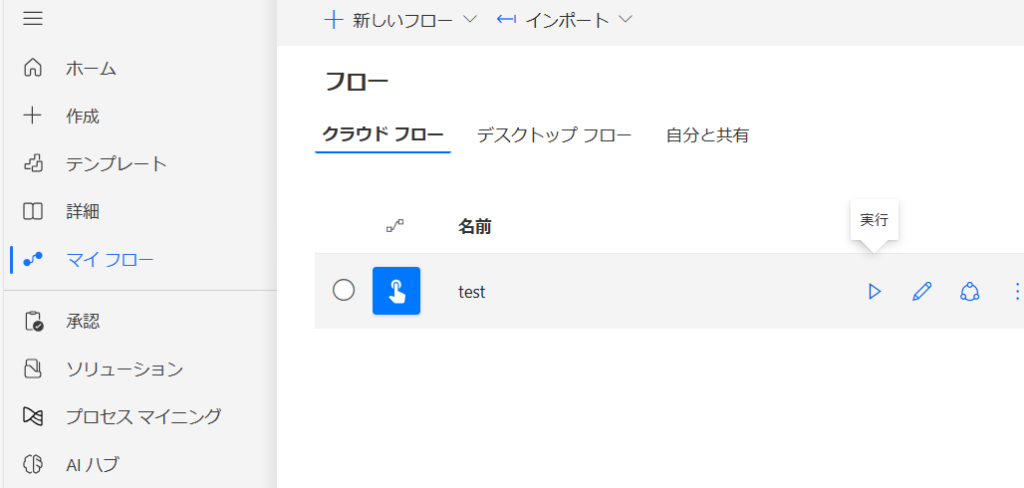Open 作成 in the sidebar
The width and height of the screenshot is (1024, 488).
82,116
